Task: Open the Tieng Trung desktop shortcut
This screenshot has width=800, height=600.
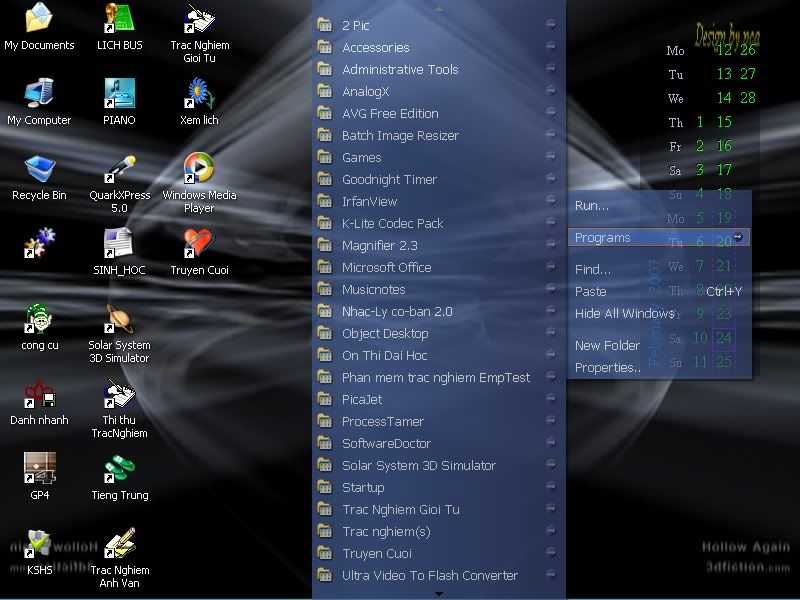Action: point(119,469)
